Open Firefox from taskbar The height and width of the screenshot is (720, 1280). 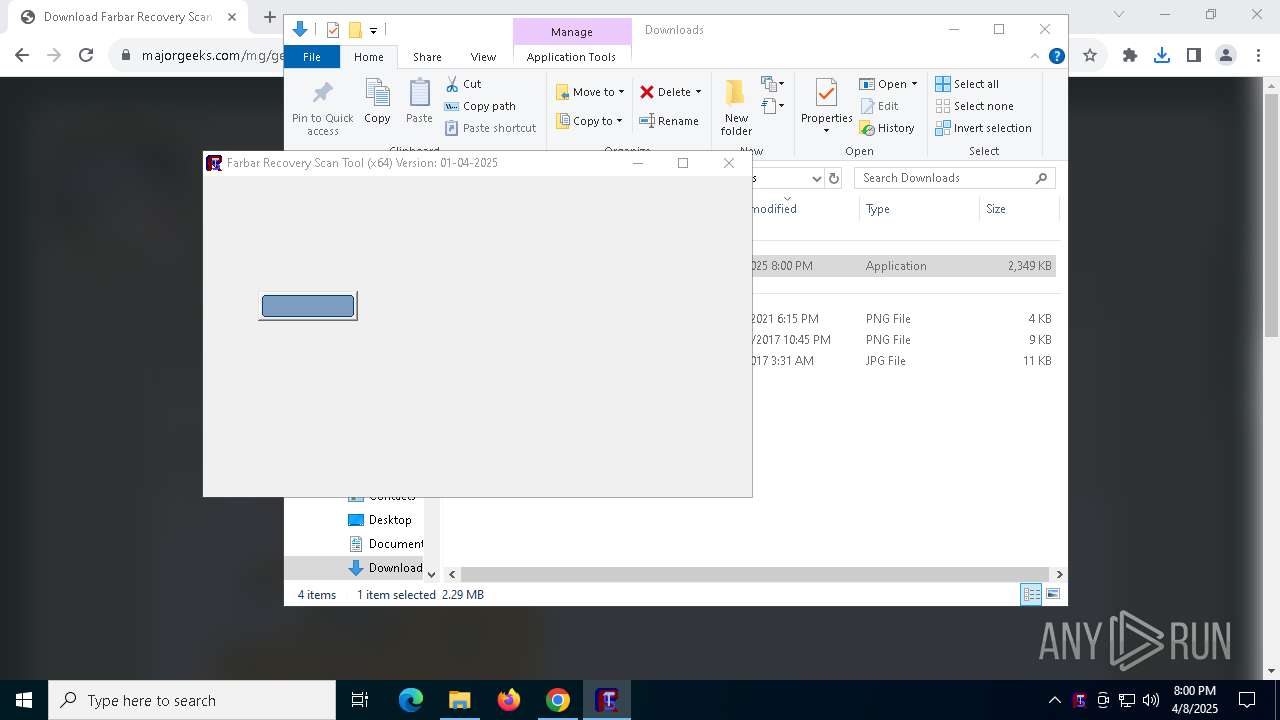pos(509,700)
